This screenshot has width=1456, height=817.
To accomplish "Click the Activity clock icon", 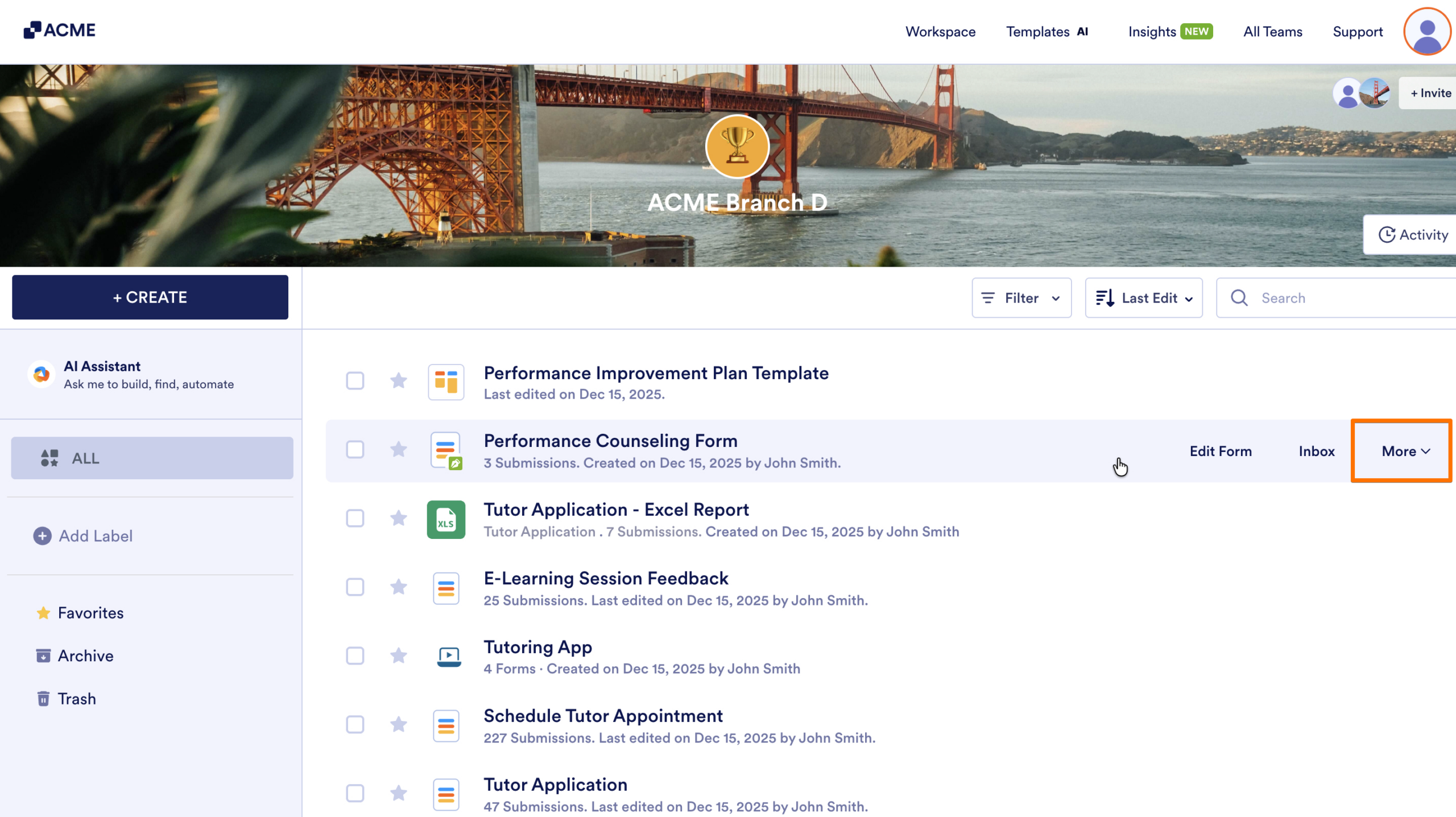I will coord(1388,234).
